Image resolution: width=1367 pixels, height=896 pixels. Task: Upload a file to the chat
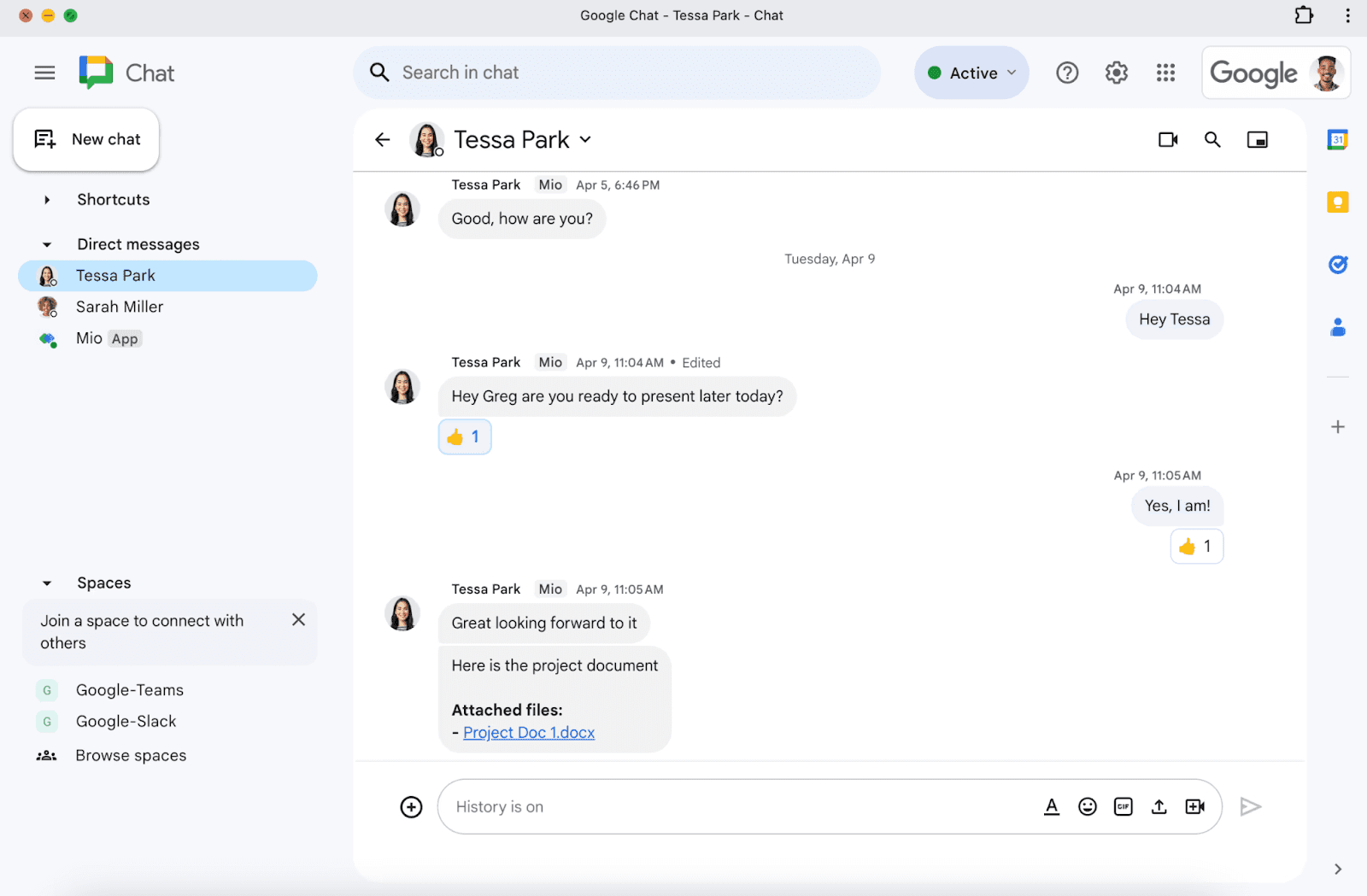[x=1159, y=806]
